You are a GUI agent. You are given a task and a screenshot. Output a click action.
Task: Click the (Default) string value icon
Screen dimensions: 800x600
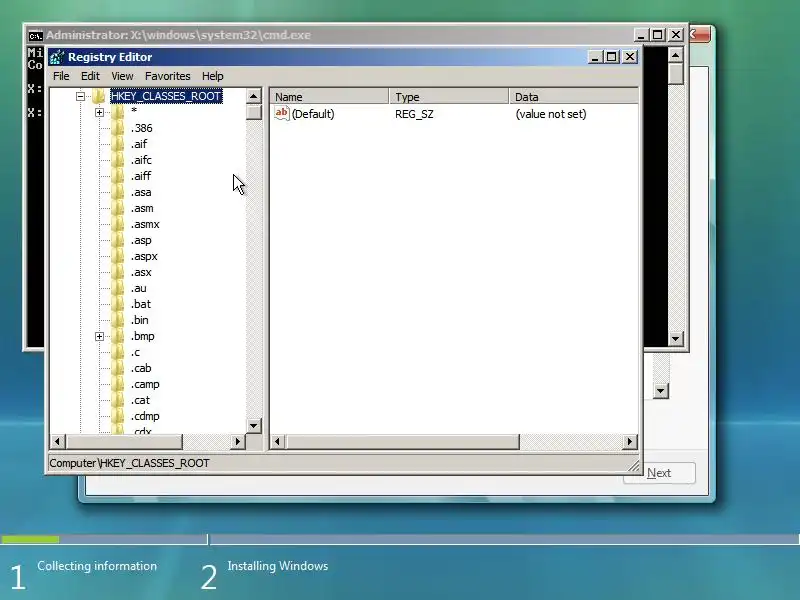pos(282,113)
